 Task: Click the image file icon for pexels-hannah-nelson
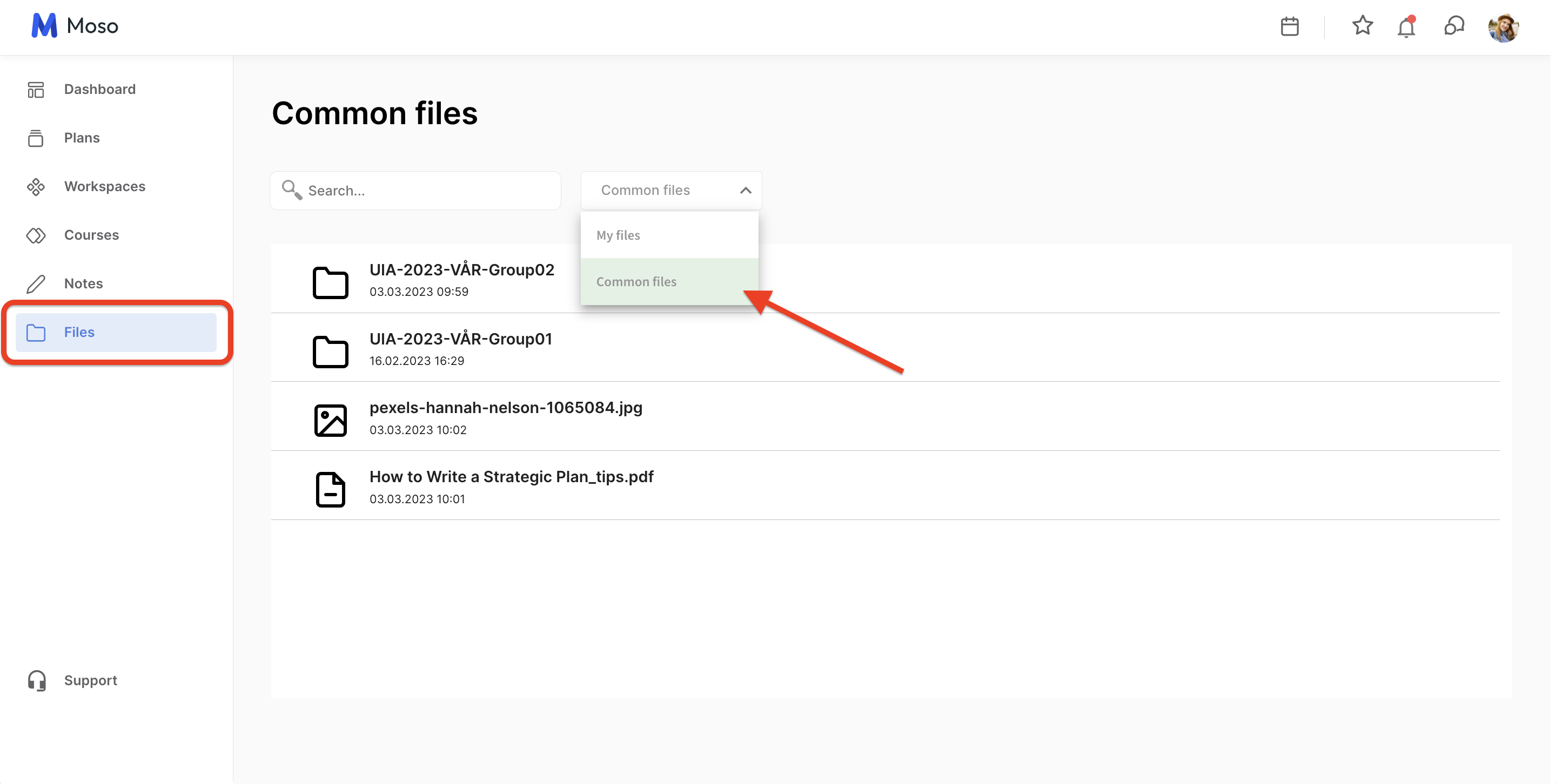331,420
